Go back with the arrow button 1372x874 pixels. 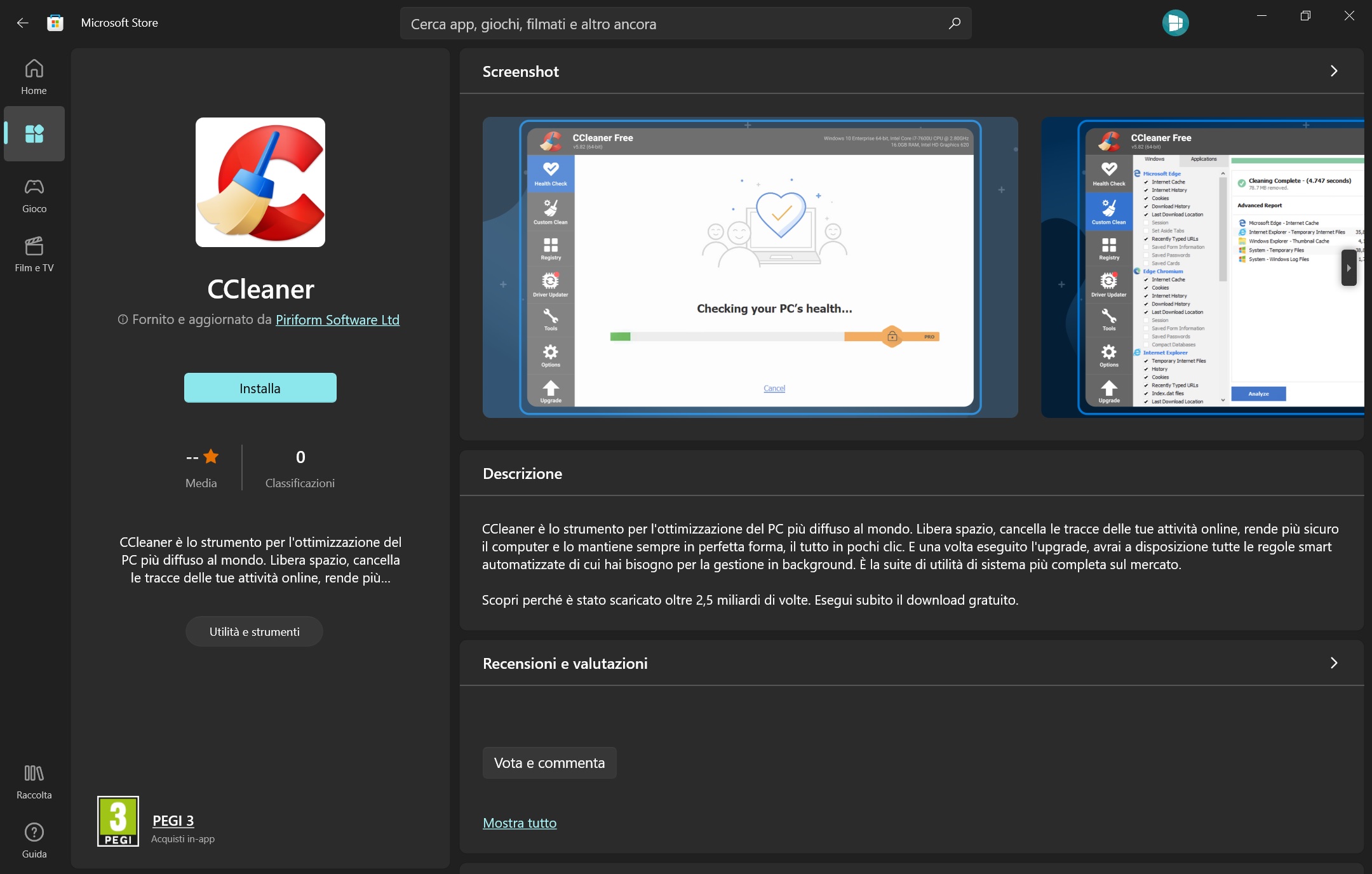click(23, 23)
